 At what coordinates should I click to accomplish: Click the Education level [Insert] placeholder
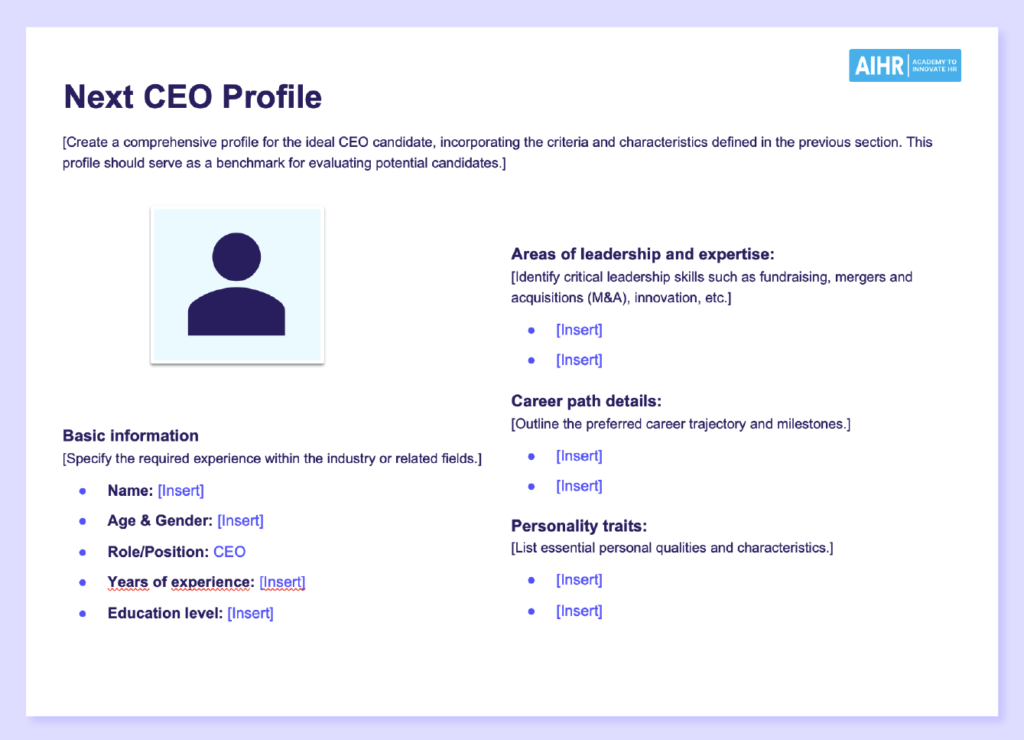click(250, 613)
